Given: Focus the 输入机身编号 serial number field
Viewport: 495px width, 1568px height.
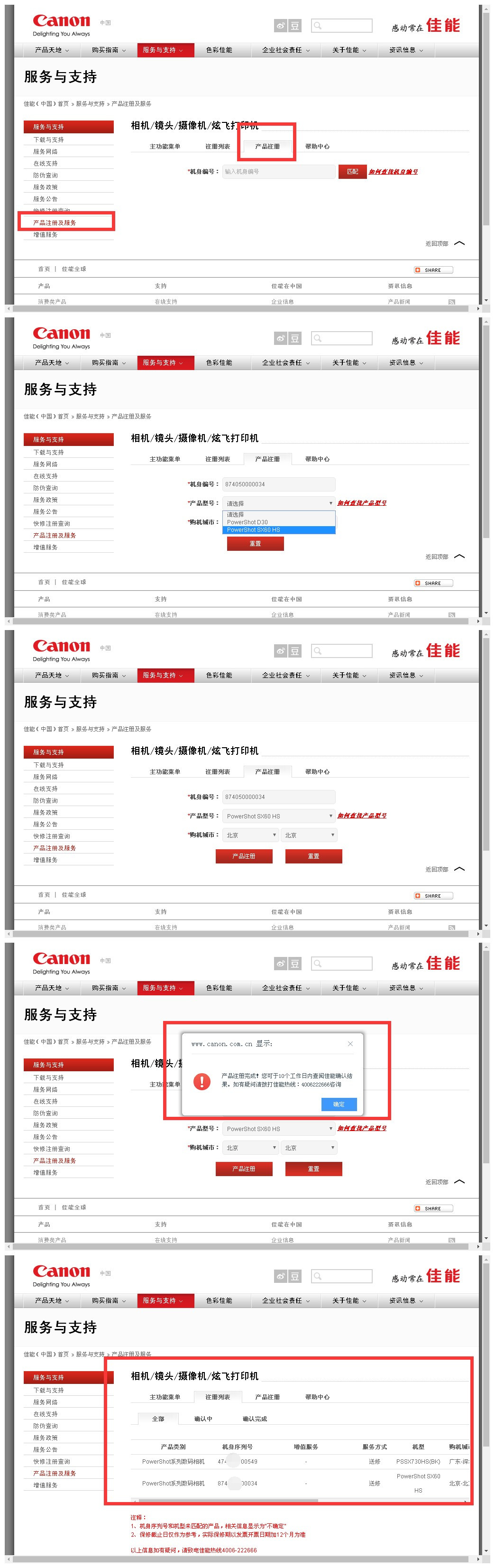Looking at the screenshot, I should click(278, 172).
